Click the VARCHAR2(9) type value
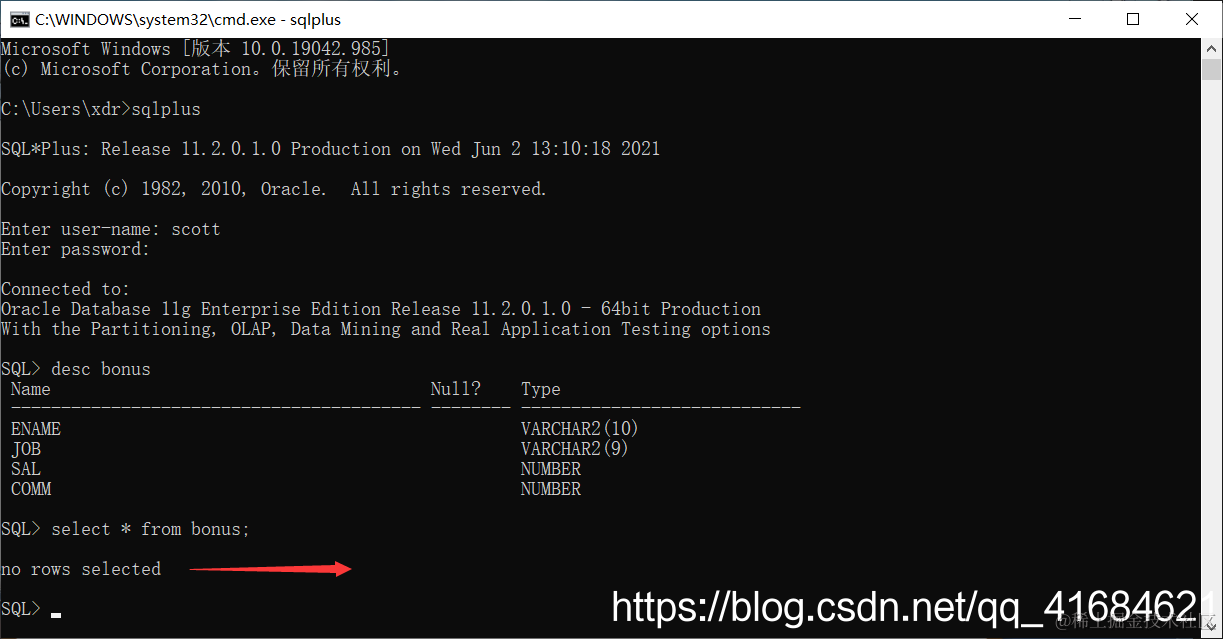Viewport: 1223px width, 639px height. pos(575,449)
